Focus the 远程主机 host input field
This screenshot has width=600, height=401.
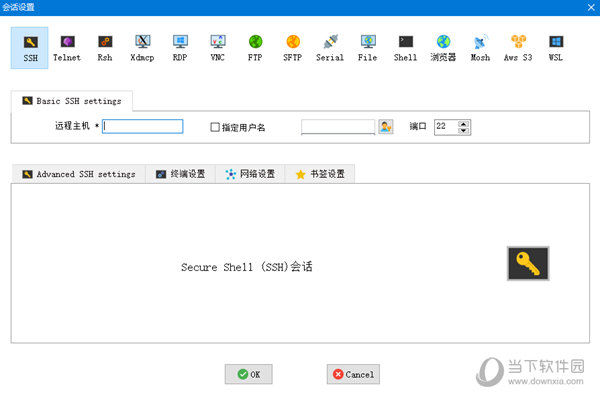coord(142,126)
